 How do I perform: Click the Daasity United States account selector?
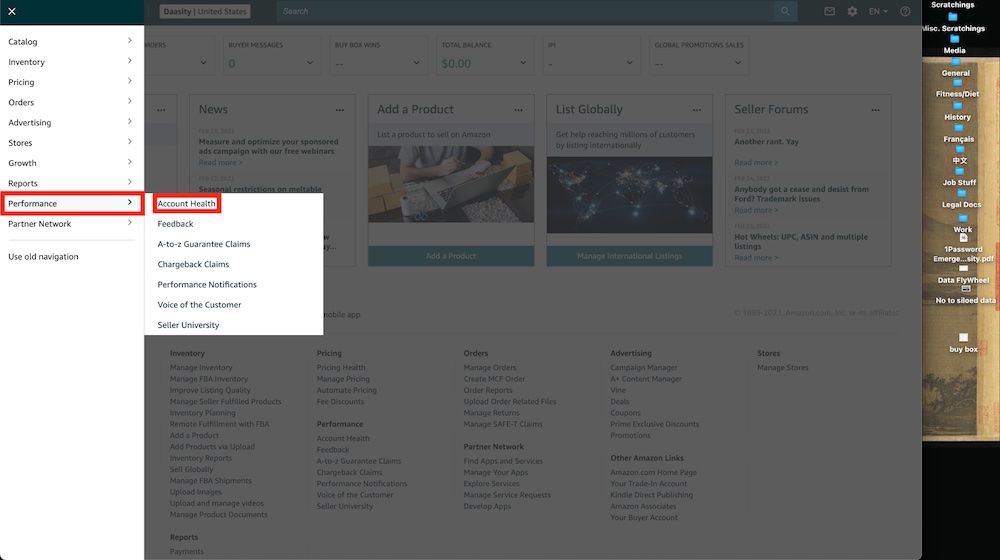205,11
